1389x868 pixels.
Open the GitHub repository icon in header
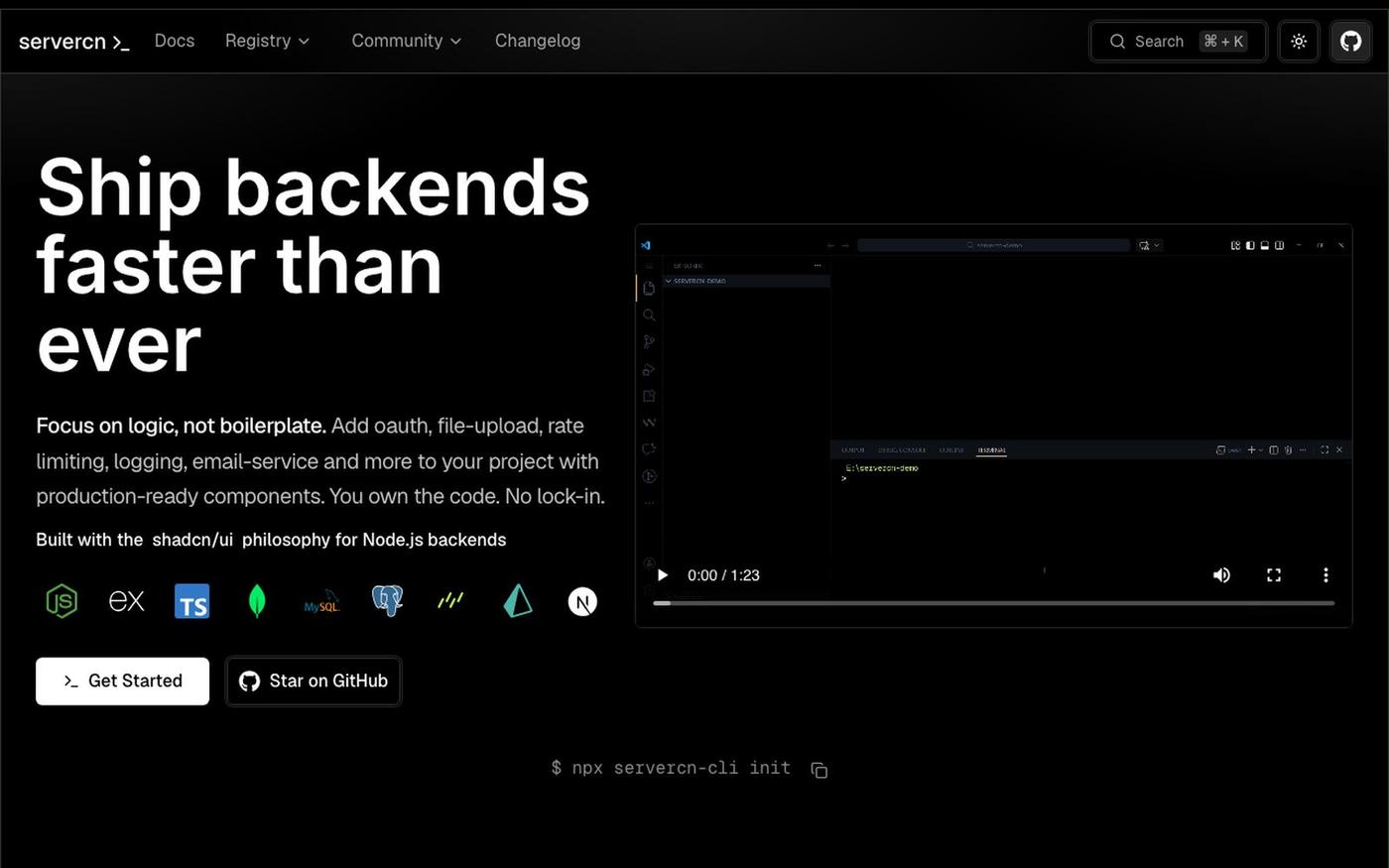pos(1350,42)
